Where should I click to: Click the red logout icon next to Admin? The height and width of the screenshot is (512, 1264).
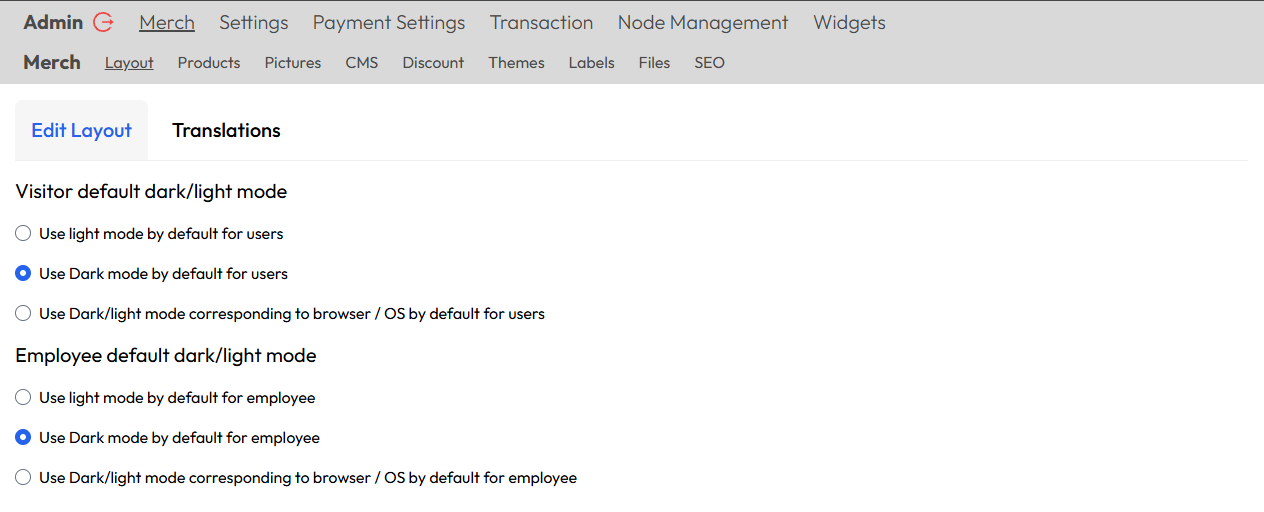103,22
